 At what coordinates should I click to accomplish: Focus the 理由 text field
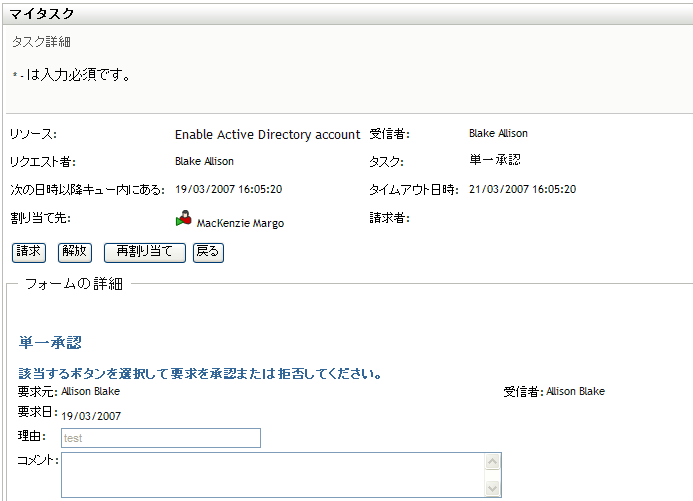[x=160, y=438]
